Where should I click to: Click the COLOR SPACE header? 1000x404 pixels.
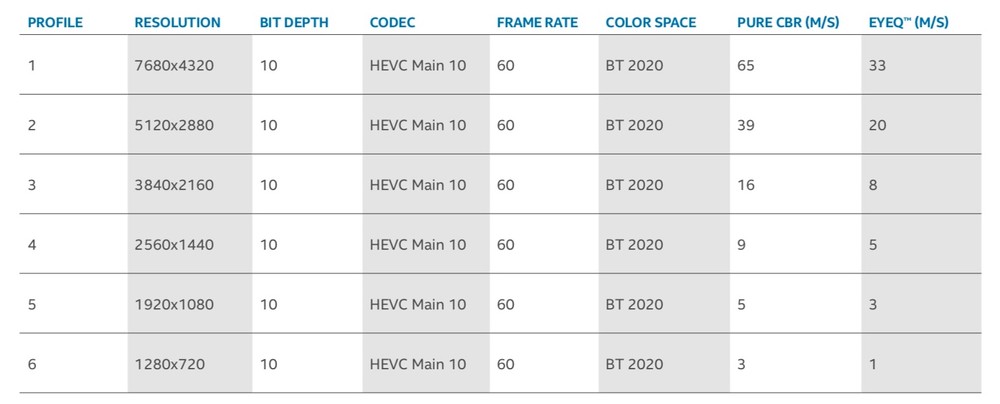[651, 22]
